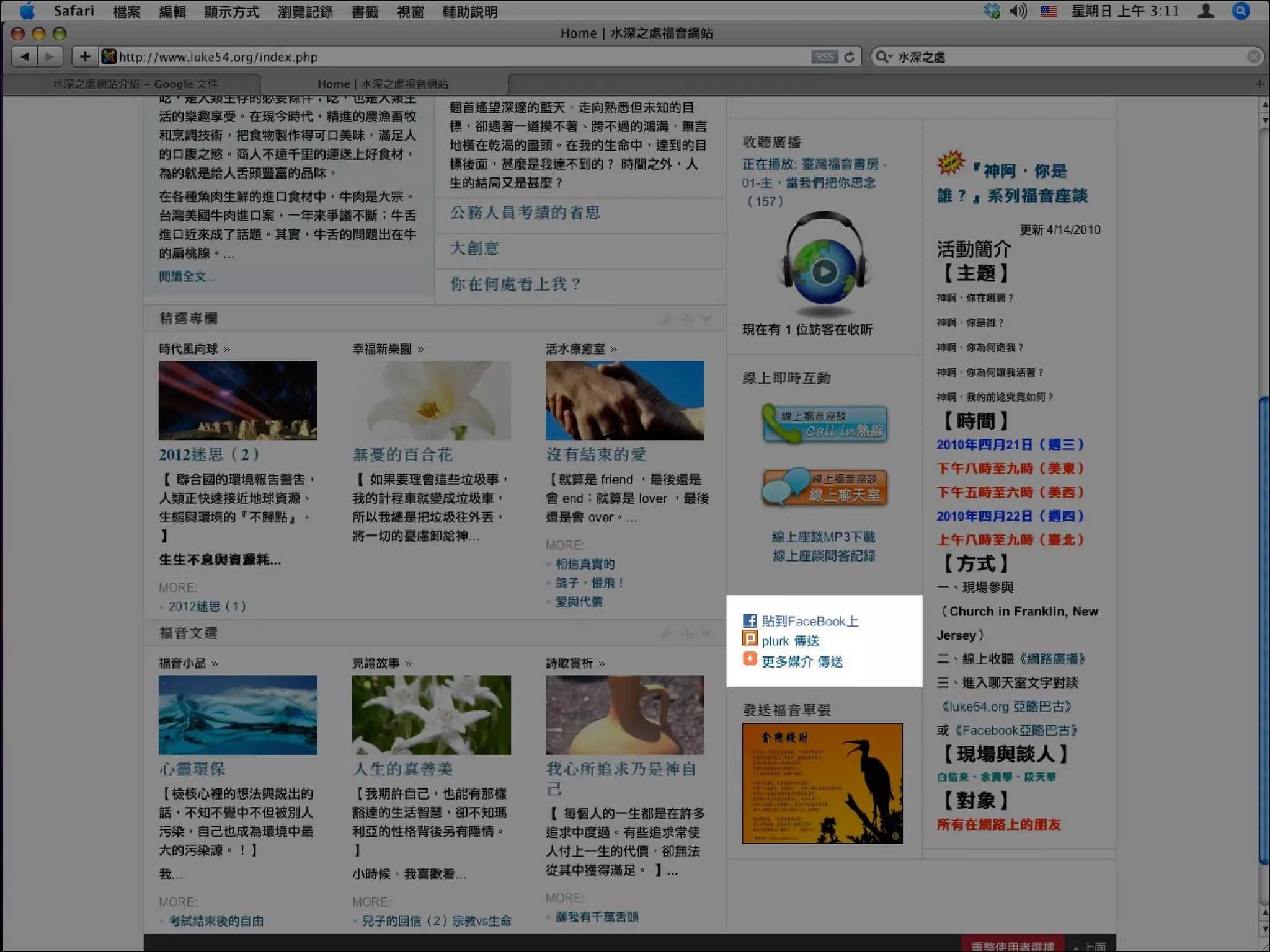Click the volume icon in menu bar

[x=1018, y=11]
